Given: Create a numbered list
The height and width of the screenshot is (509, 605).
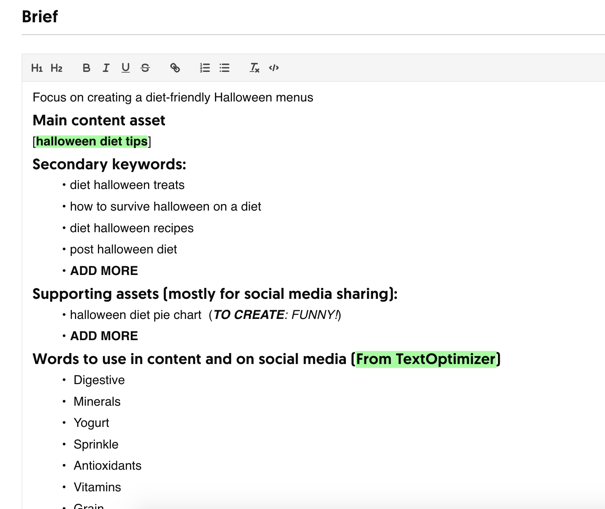Looking at the screenshot, I should (x=204, y=68).
